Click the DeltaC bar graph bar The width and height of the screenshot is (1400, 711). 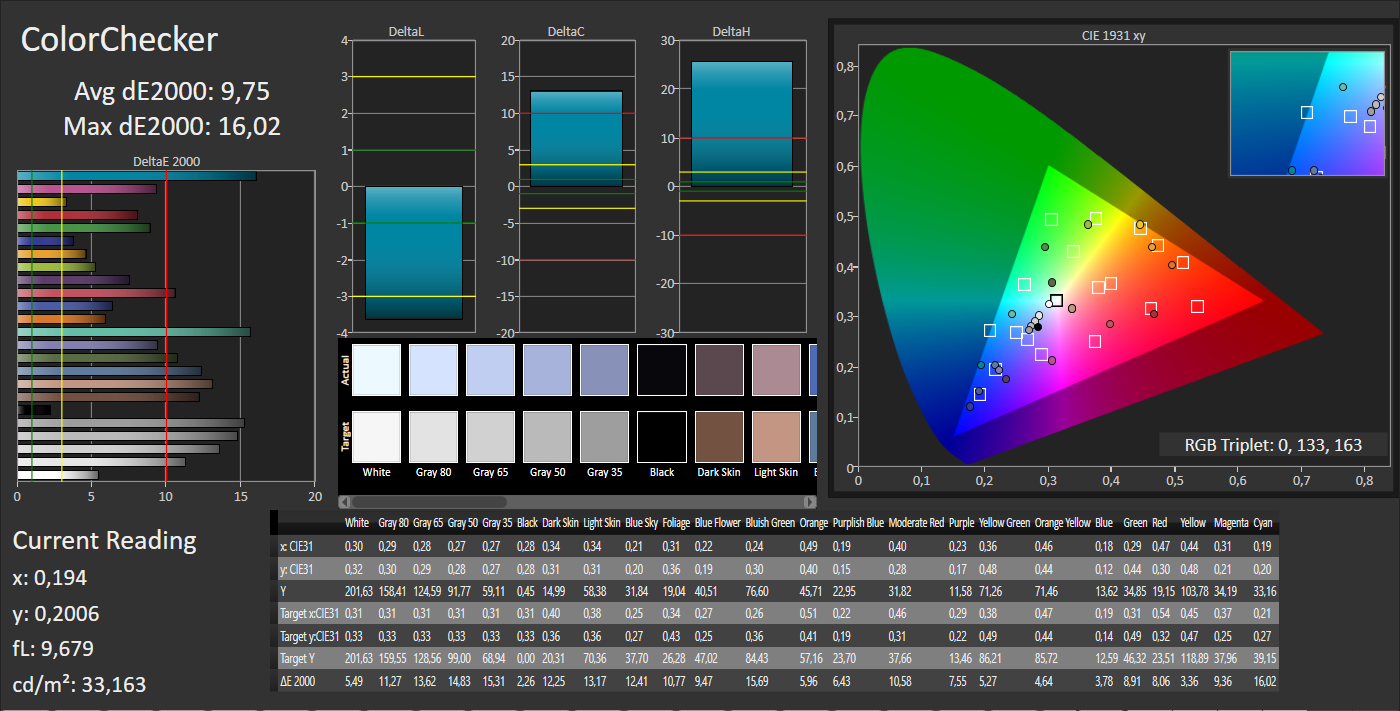(576, 139)
